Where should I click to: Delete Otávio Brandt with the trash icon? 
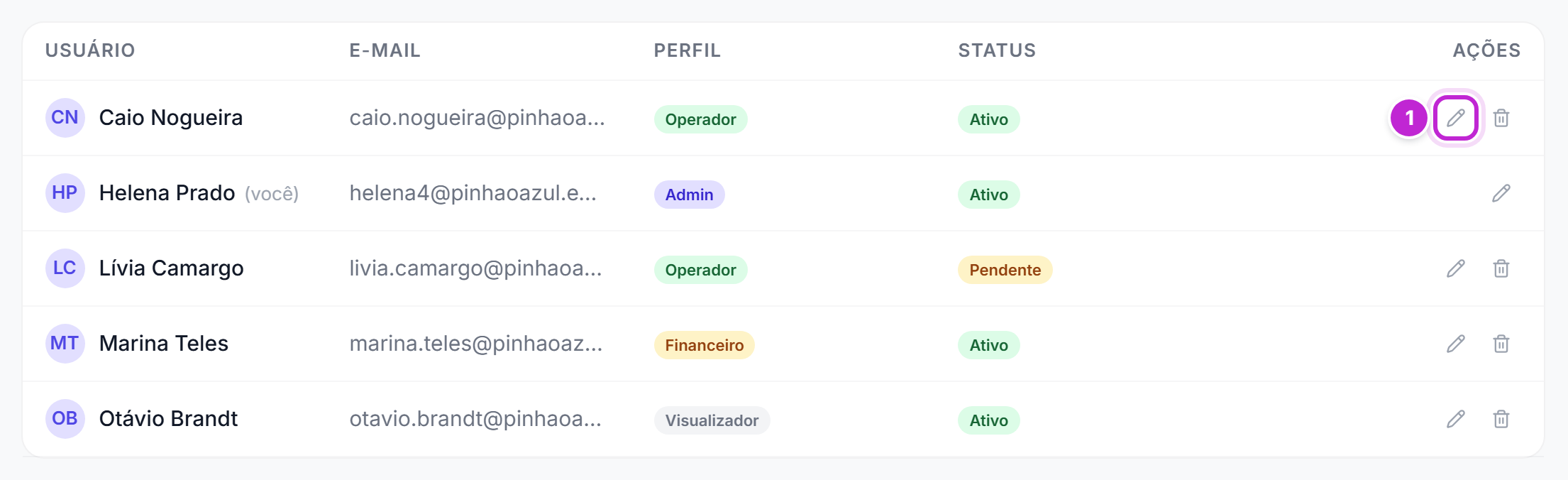click(x=1501, y=419)
